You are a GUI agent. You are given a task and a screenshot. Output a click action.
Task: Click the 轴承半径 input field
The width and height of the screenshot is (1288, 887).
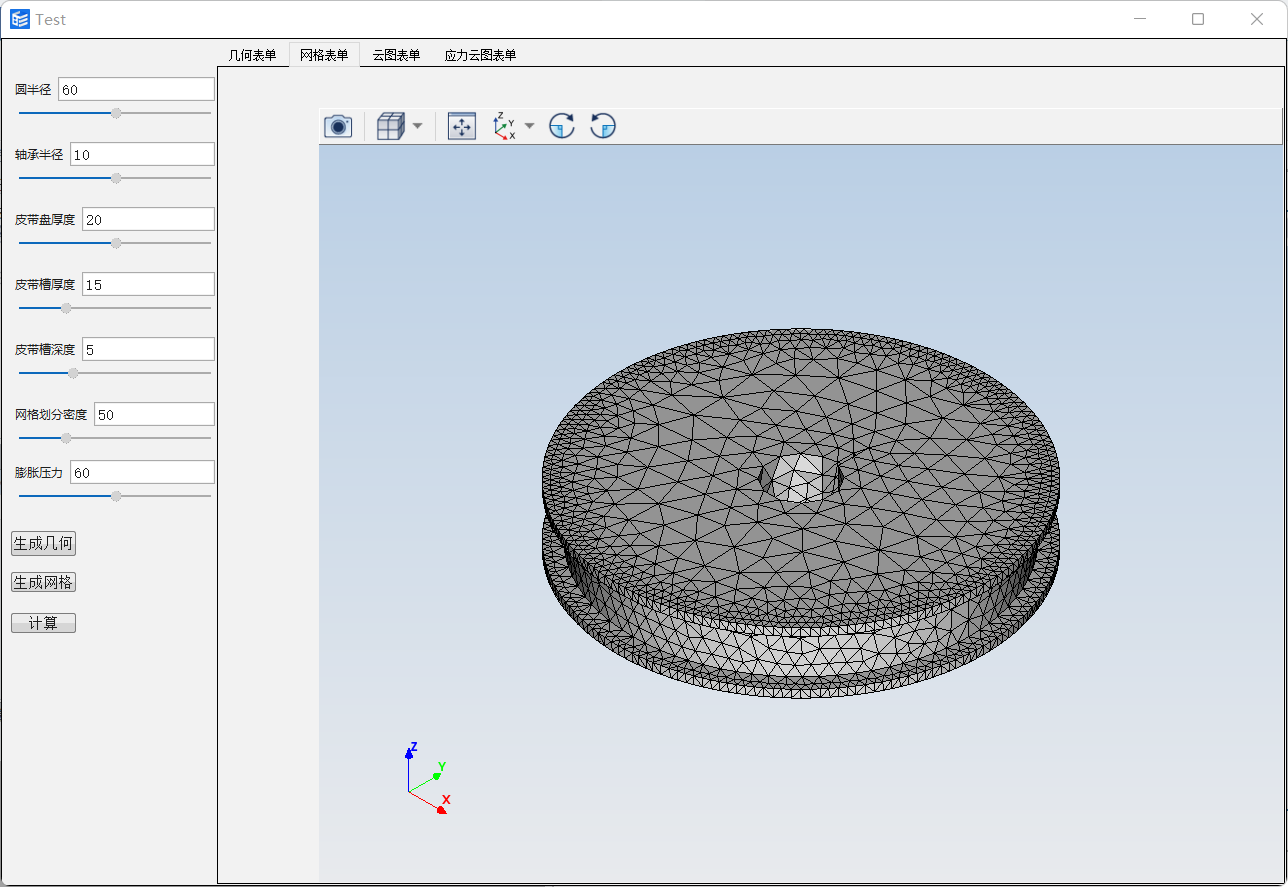tap(142, 154)
